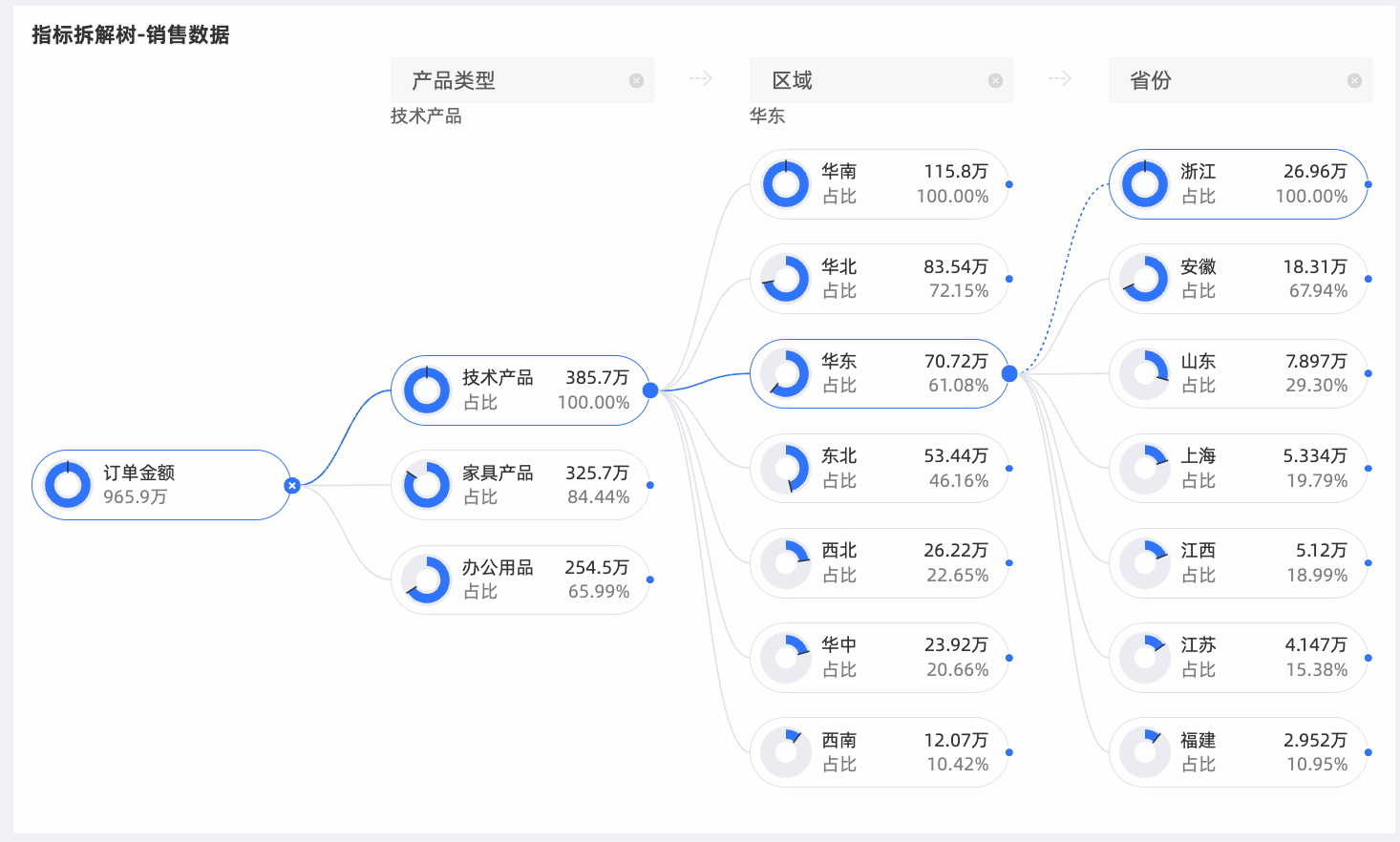The height and width of the screenshot is (842, 1400).
Task: Click the 技术产品 donut chart icon
Action: 427,390
